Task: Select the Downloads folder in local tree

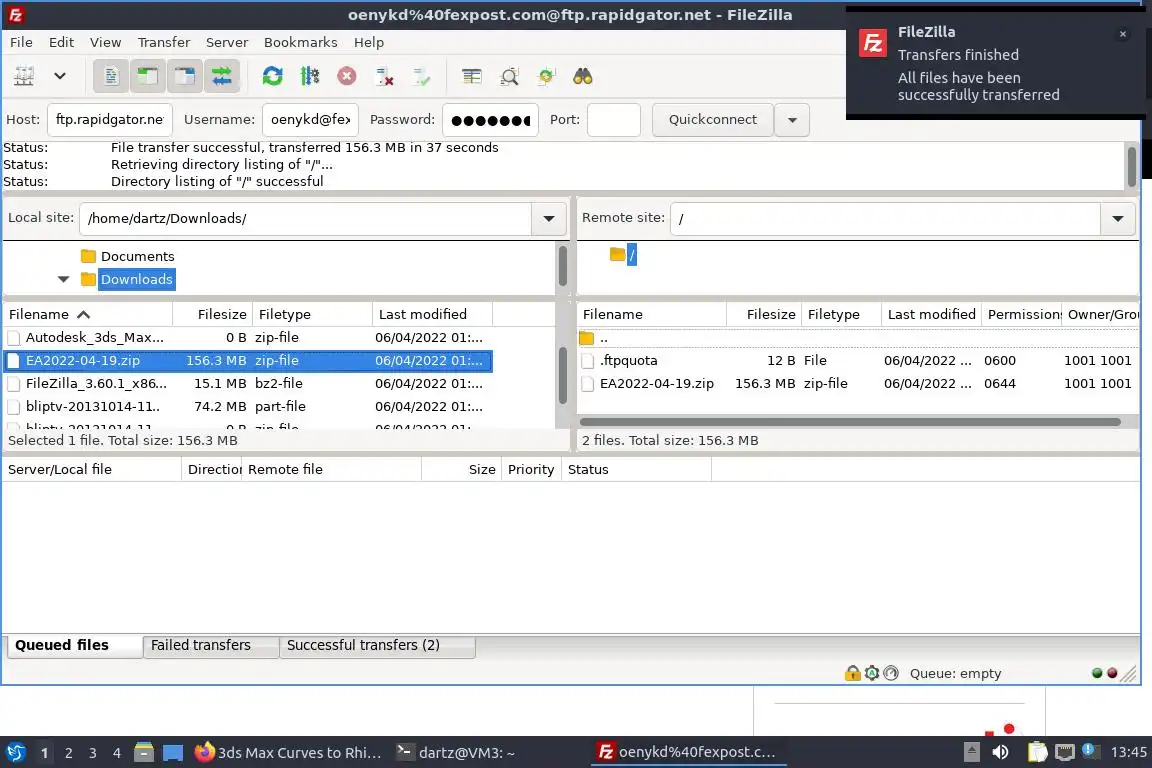Action: 137,279
